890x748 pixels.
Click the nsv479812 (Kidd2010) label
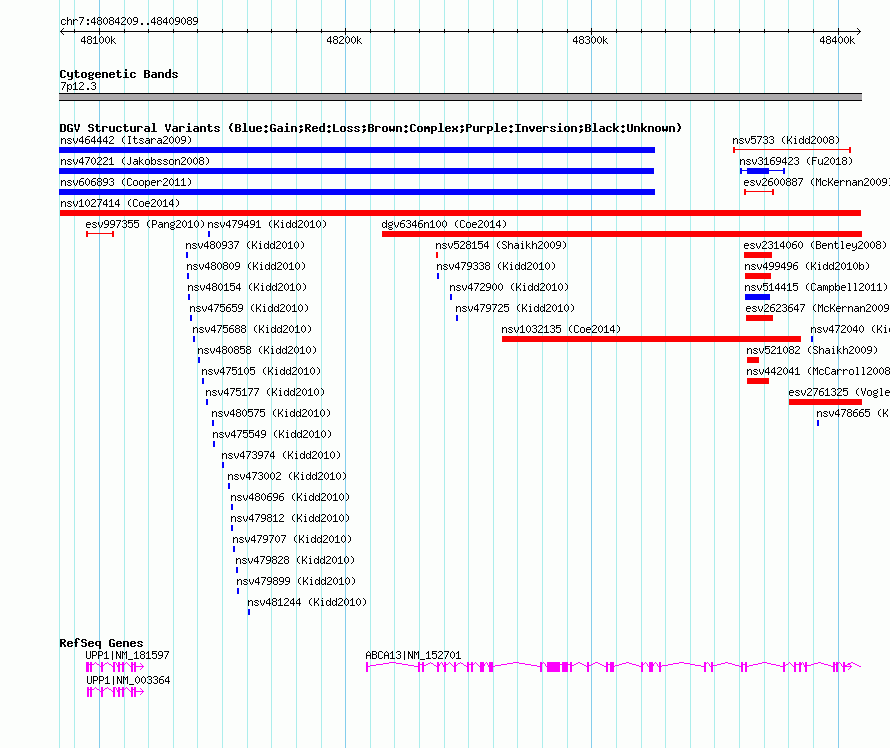coord(289,518)
